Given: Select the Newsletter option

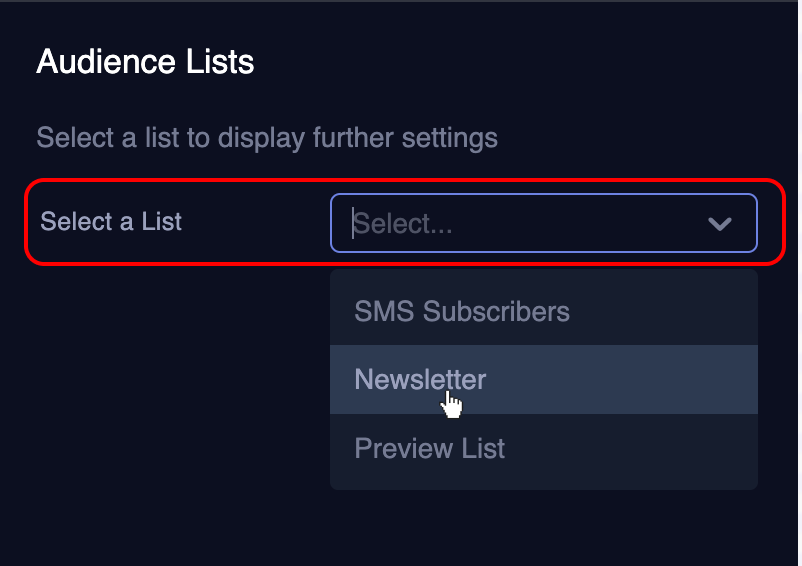Looking at the screenshot, I should coord(544,379).
